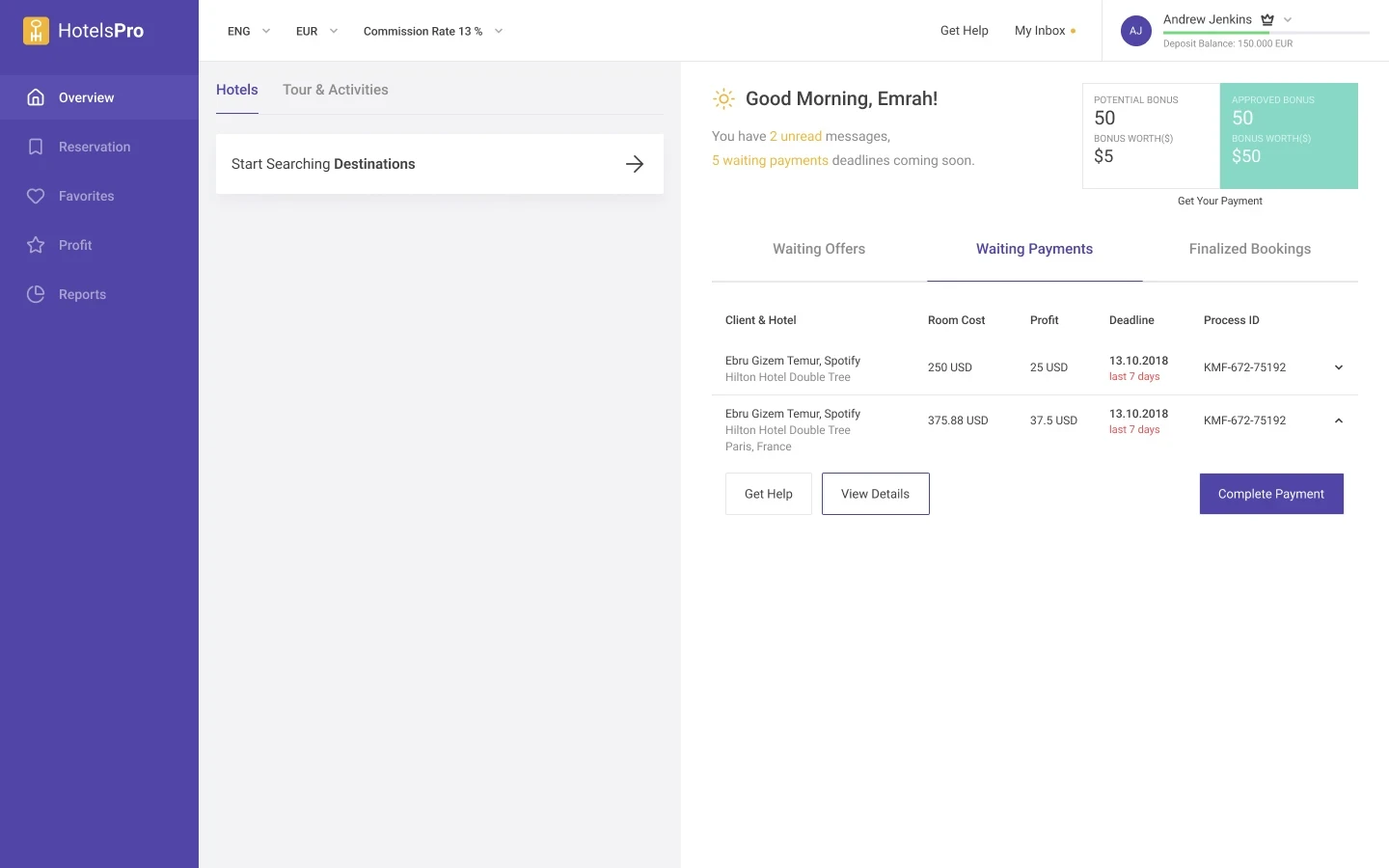This screenshot has height=868, width=1389.
Task: Open the Waiting Offers tab
Action: click(819, 249)
